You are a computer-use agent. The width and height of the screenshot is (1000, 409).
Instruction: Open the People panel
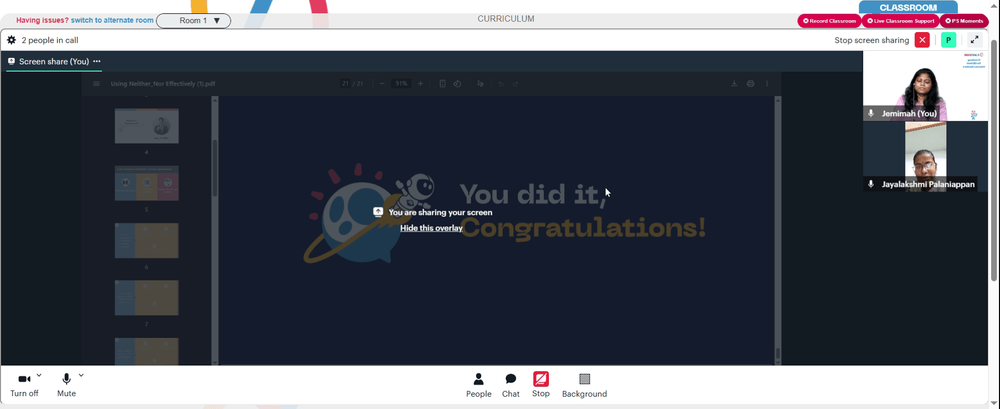[x=478, y=385]
